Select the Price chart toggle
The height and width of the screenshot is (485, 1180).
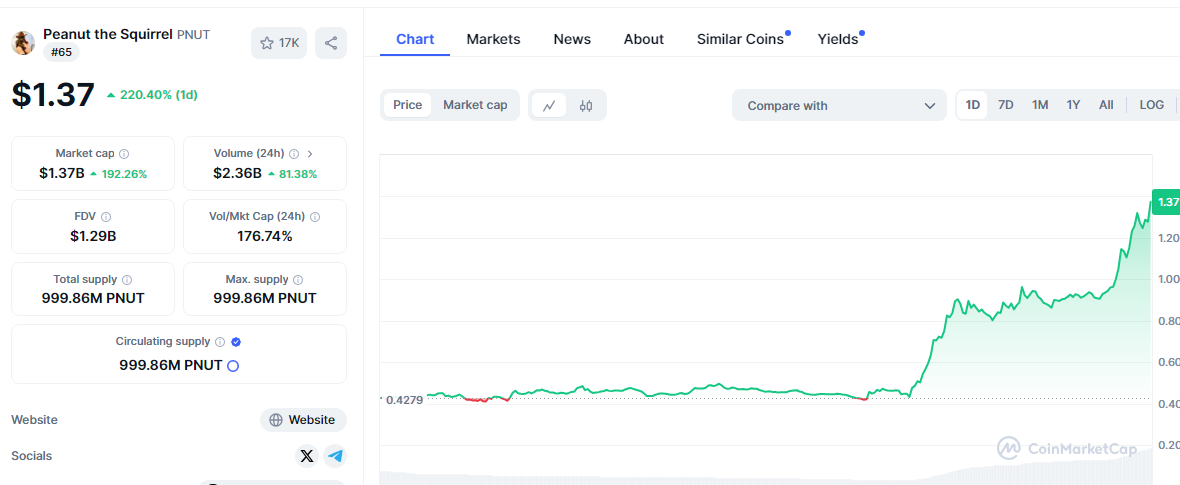coord(407,105)
